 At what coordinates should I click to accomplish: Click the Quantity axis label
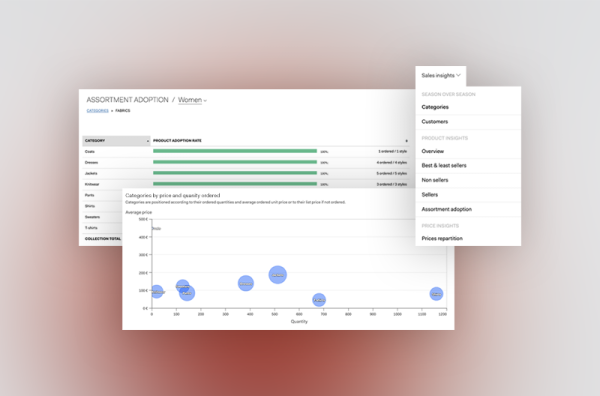tap(299, 321)
